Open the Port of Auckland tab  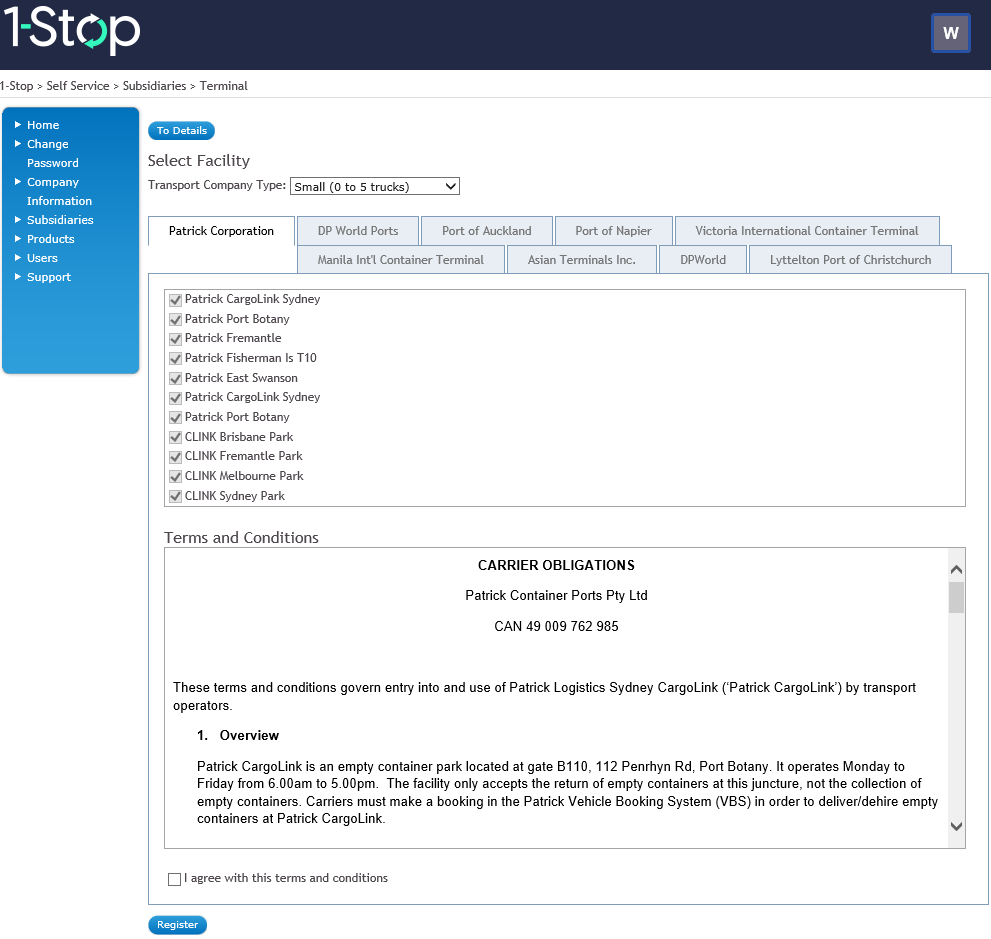[487, 231]
